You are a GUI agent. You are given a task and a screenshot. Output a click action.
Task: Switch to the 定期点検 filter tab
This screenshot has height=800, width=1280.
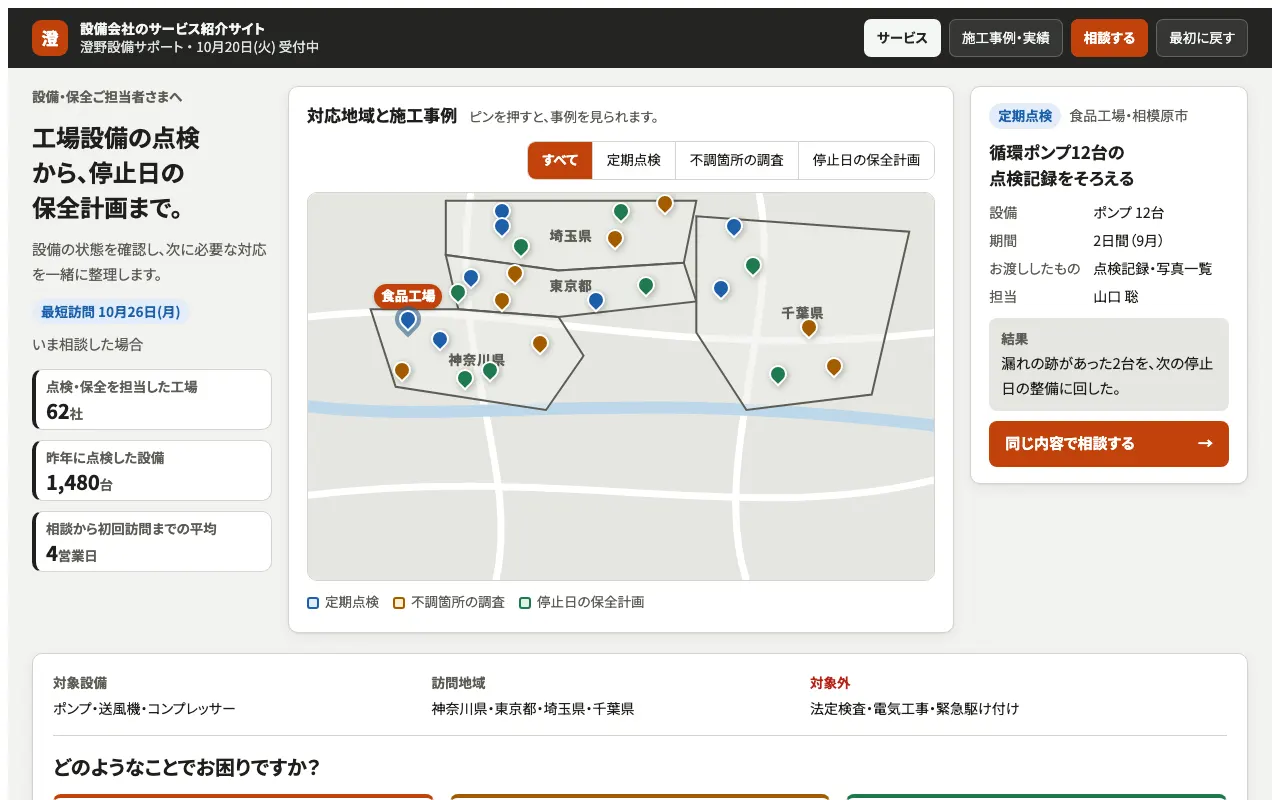634,160
